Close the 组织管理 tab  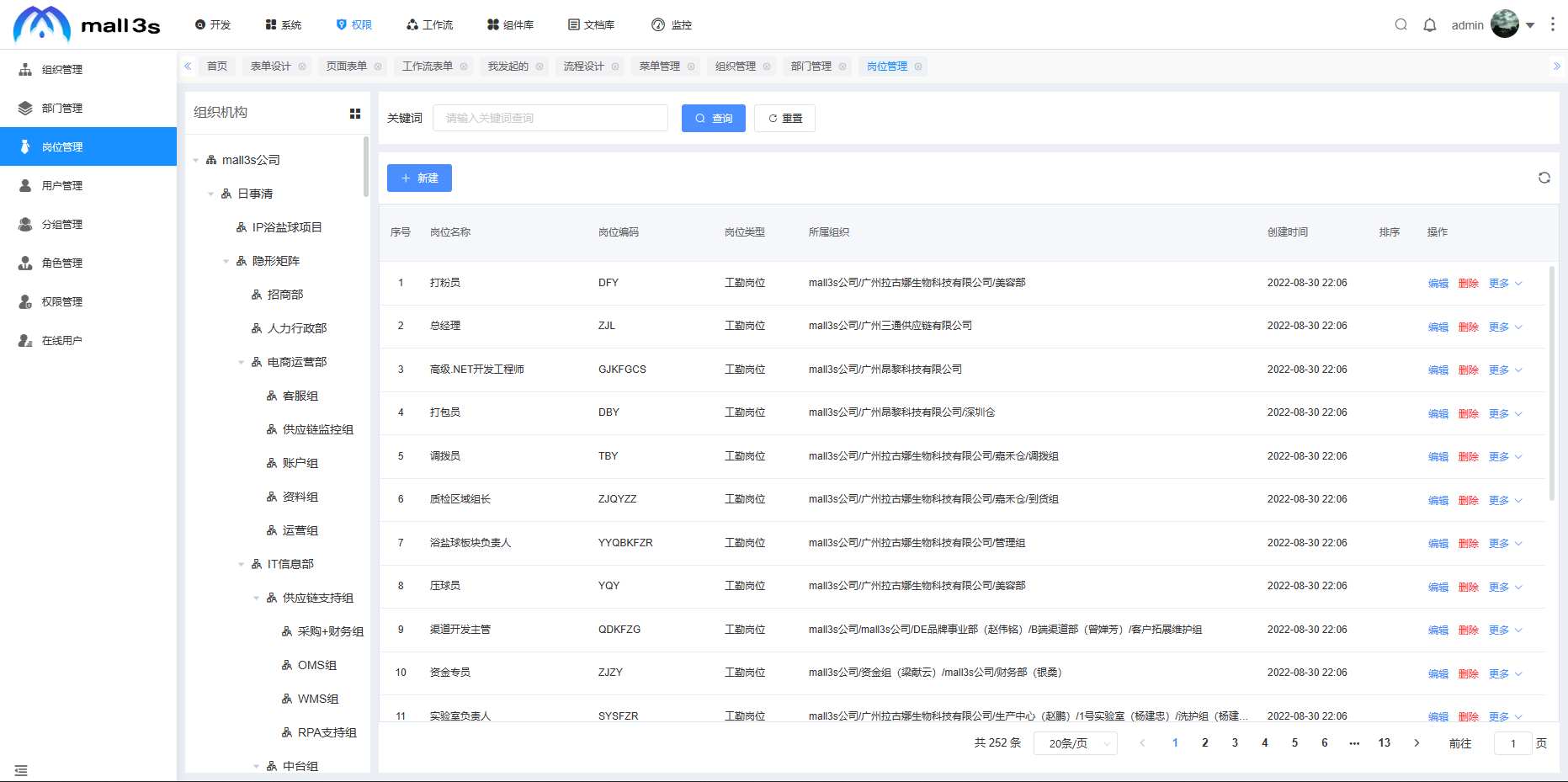(x=766, y=66)
